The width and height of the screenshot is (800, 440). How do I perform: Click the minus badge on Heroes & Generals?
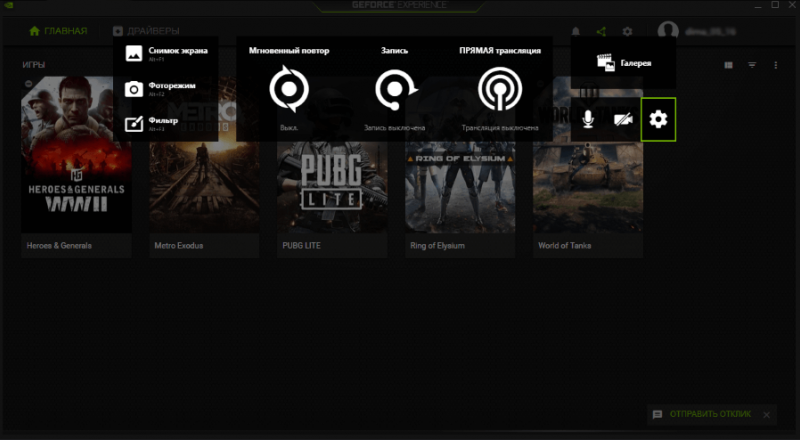[29, 83]
